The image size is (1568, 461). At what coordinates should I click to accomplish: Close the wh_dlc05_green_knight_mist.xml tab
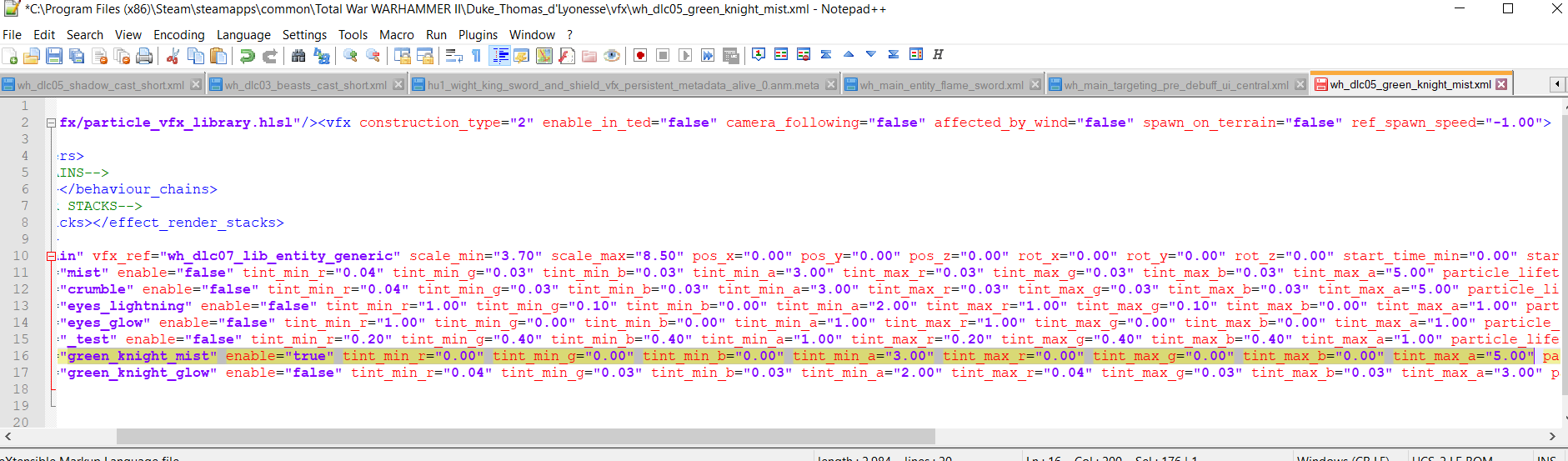[x=1501, y=84]
